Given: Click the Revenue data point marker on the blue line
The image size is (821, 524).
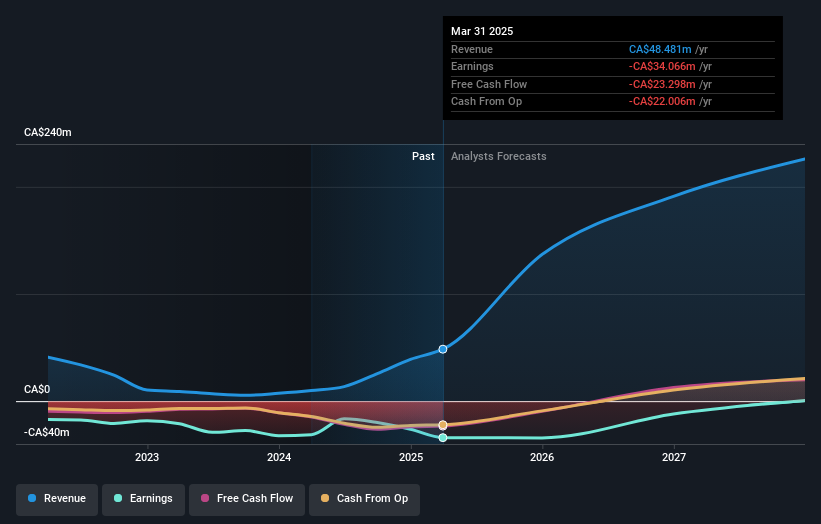Looking at the screenshot, I should pyautogui.click(x=443, y=349).
